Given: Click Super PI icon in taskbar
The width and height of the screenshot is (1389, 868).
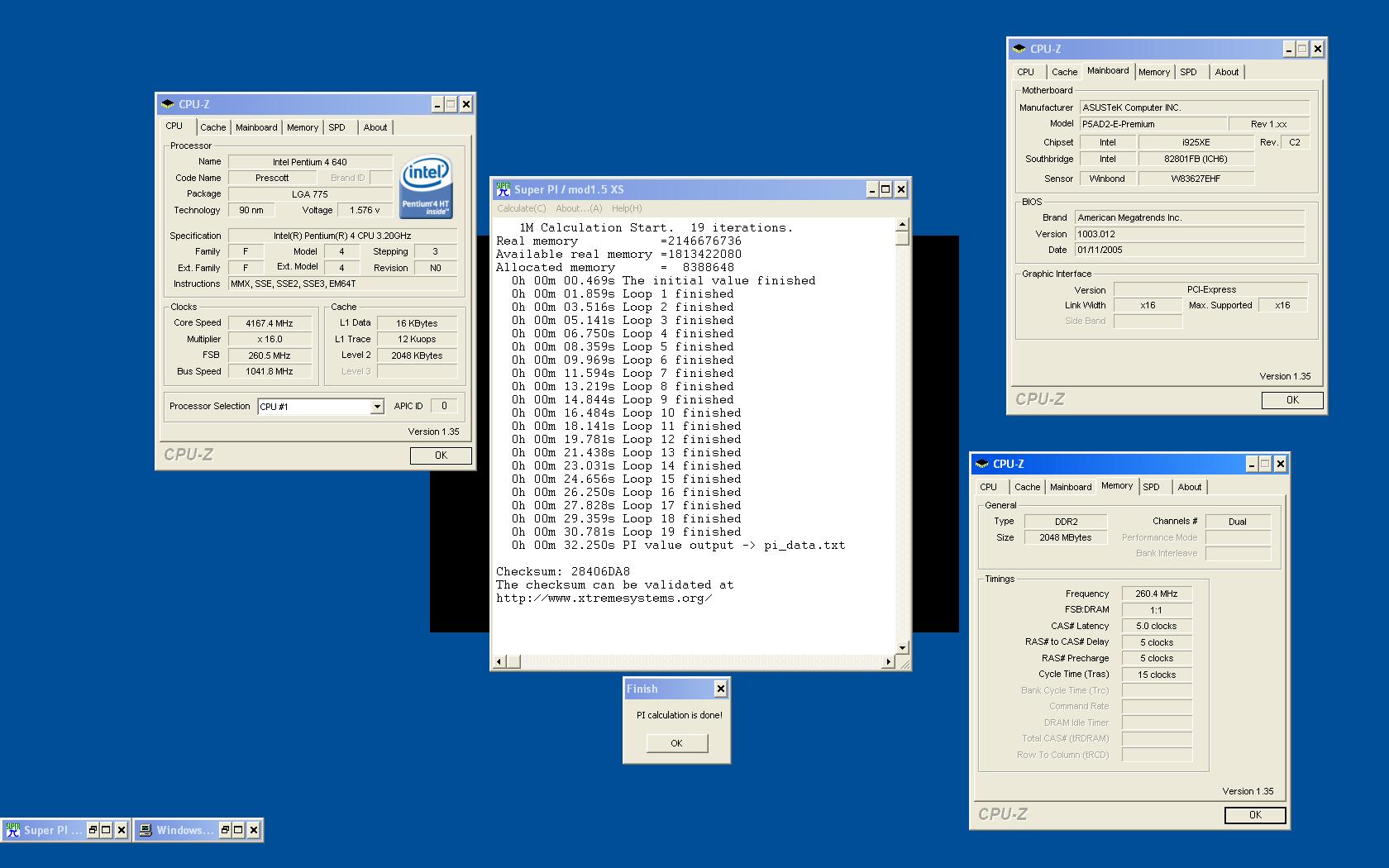Looking at the screenshot, I should (12, 830).
